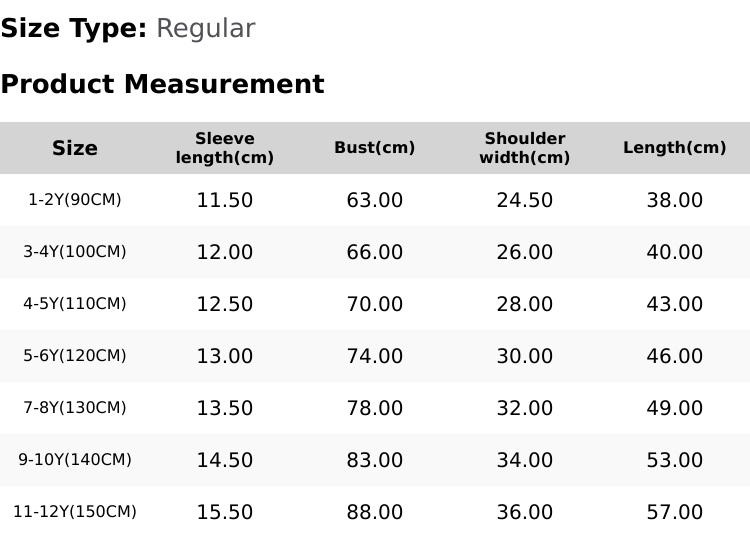Click the 63.00 bust value cell
750x538 pixels.
[x=375, y=200]
